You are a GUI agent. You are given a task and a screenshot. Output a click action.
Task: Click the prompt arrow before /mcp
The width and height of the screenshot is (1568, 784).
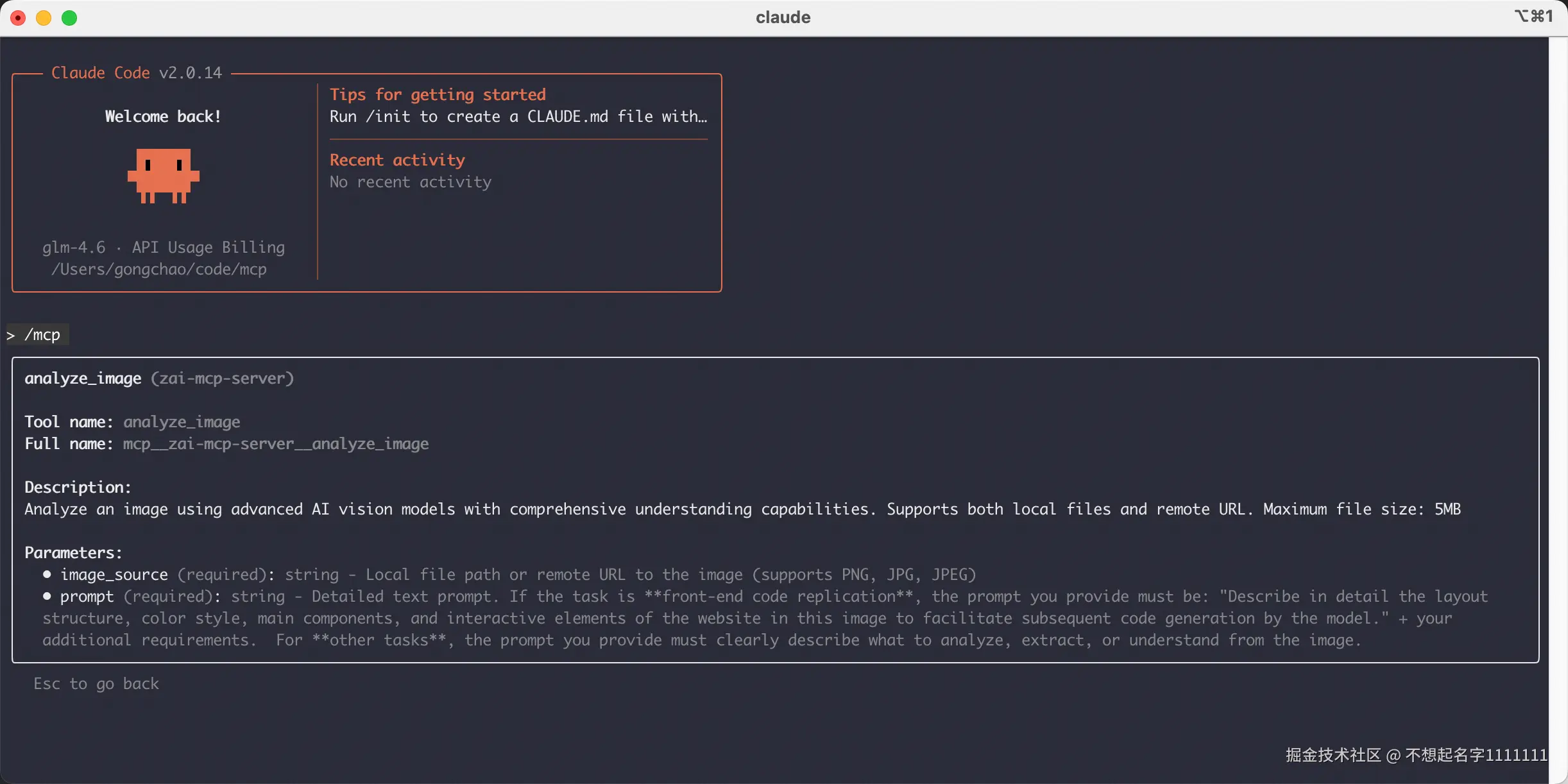(x=11, y=336)
